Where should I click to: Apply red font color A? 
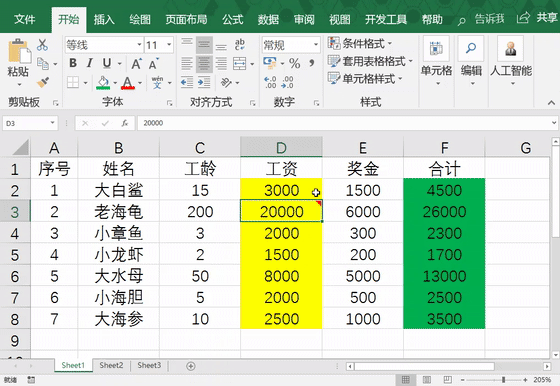pos(128,83)
